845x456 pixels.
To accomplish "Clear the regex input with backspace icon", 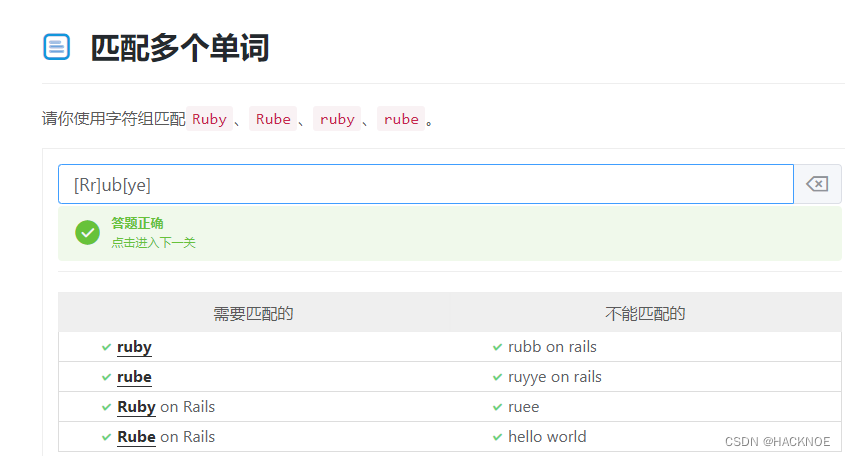I will pos(817,184).
